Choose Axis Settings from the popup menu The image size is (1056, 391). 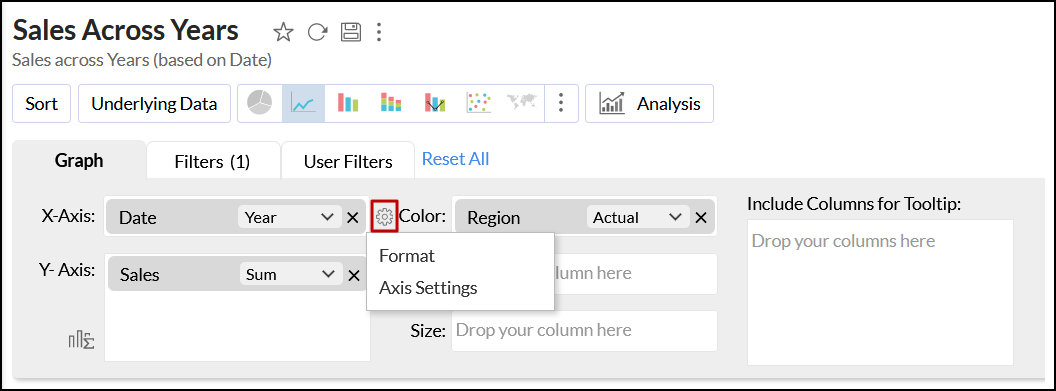click(428, 288)
